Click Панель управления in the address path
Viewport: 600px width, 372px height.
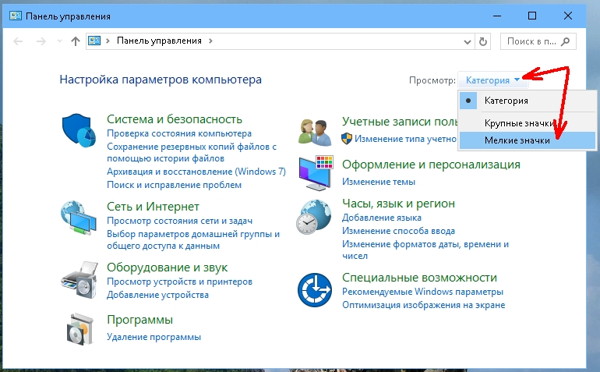[159, 41]
